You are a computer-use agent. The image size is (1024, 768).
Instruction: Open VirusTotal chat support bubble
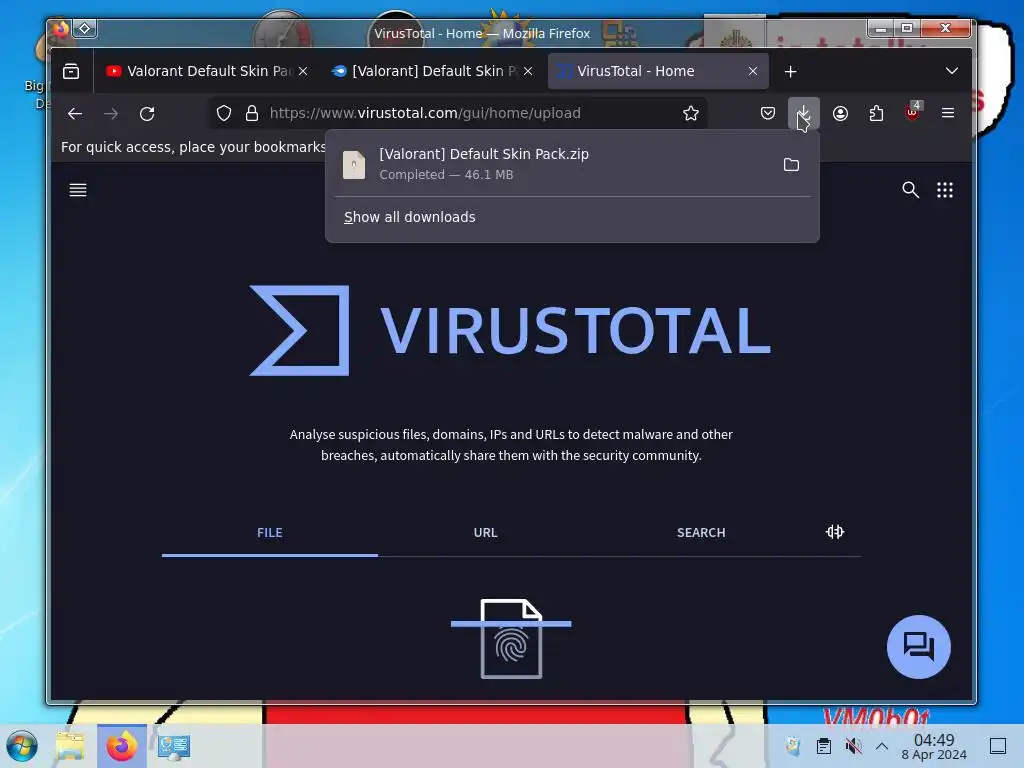point(918,647)
